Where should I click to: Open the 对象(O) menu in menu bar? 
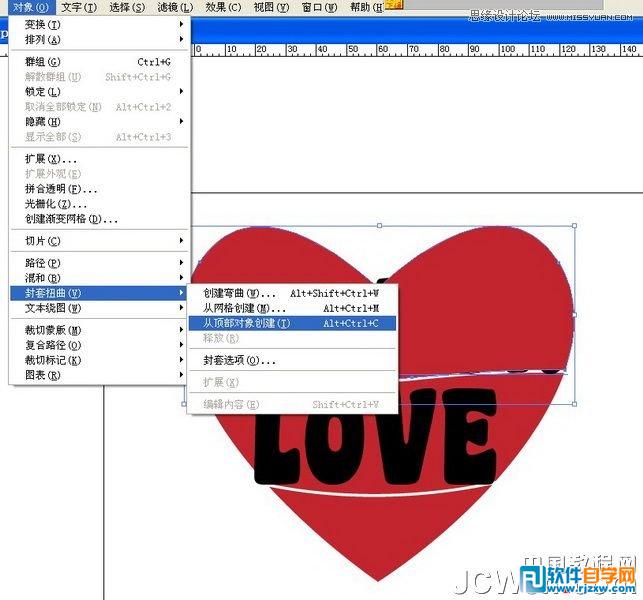(x=31, y=7)
